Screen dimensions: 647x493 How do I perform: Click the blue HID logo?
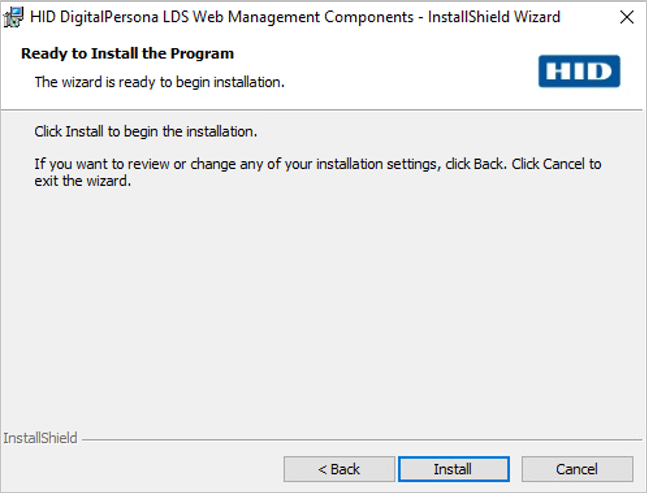(578, 71)
